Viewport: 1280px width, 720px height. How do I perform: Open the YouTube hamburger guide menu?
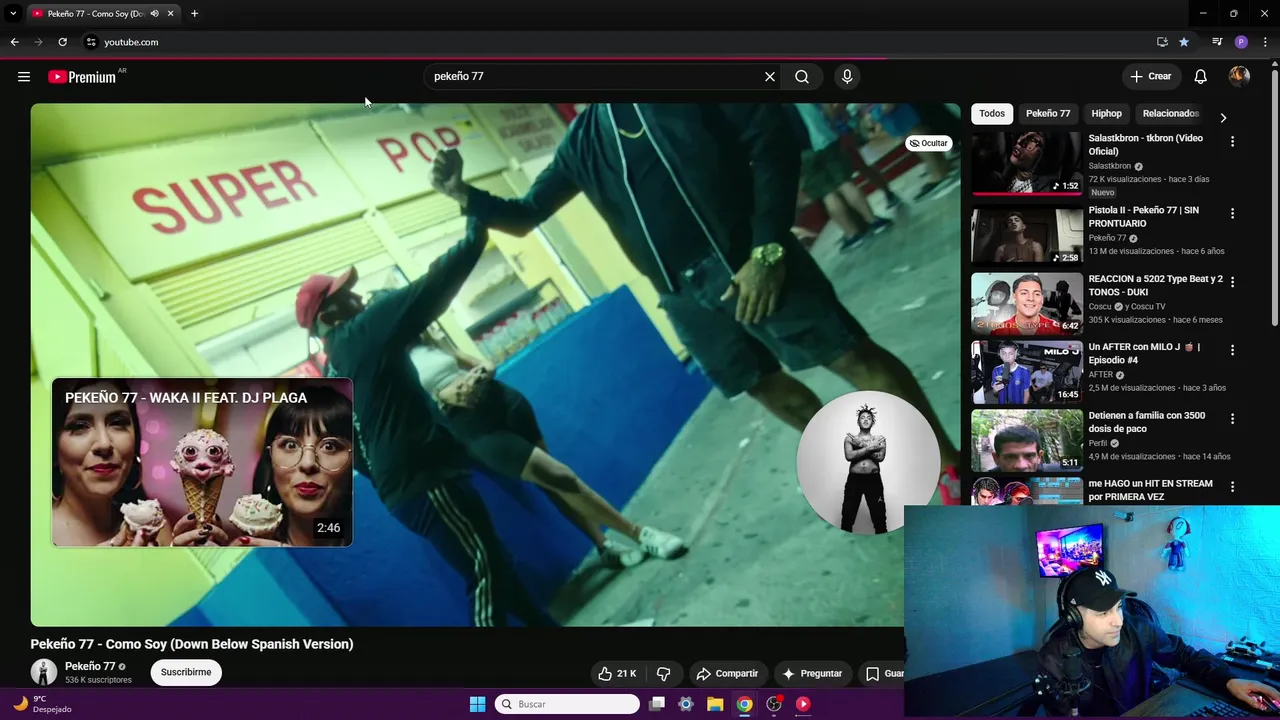tap(24, 76)
